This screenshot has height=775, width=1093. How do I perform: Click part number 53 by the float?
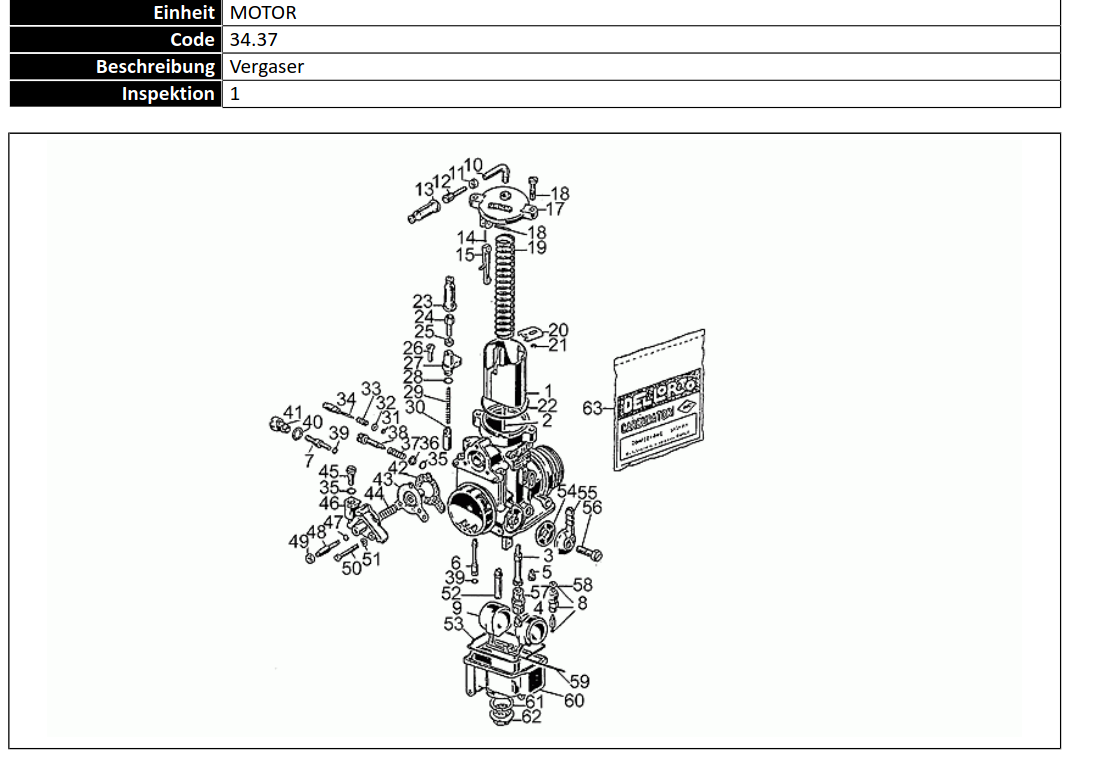(x=454, y=624)
